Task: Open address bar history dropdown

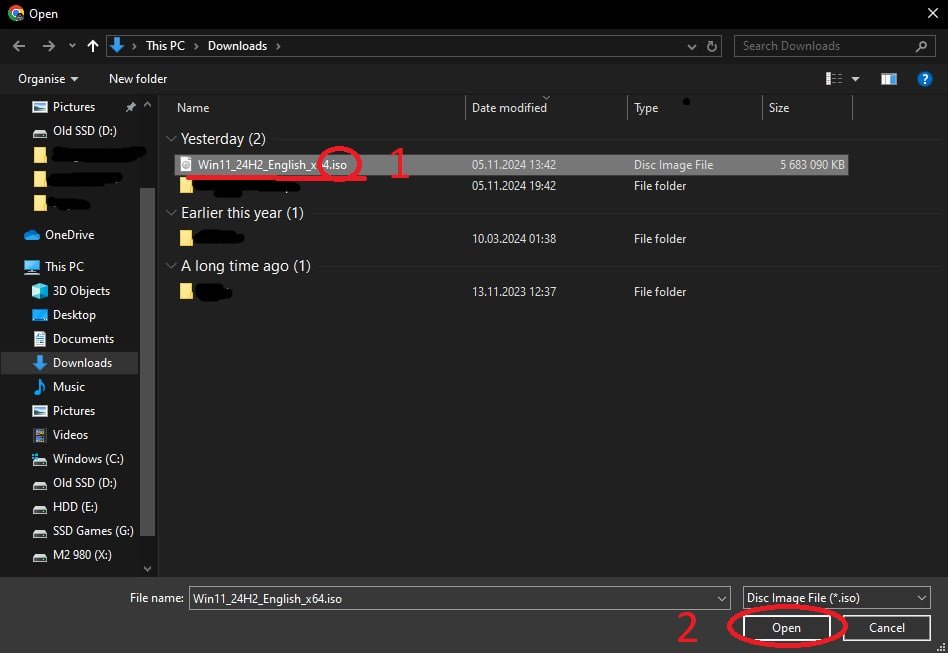Action: click(692, 47)
